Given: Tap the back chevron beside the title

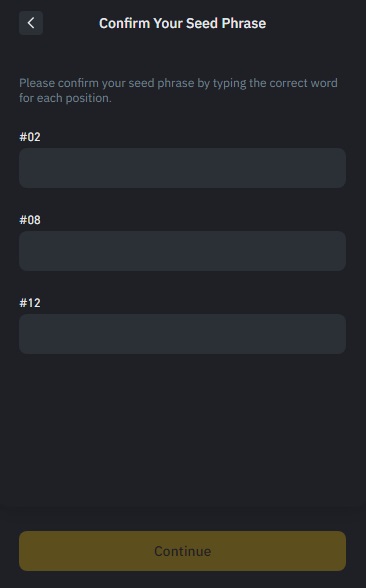Looking at the screenshot, I should (31, 23).
